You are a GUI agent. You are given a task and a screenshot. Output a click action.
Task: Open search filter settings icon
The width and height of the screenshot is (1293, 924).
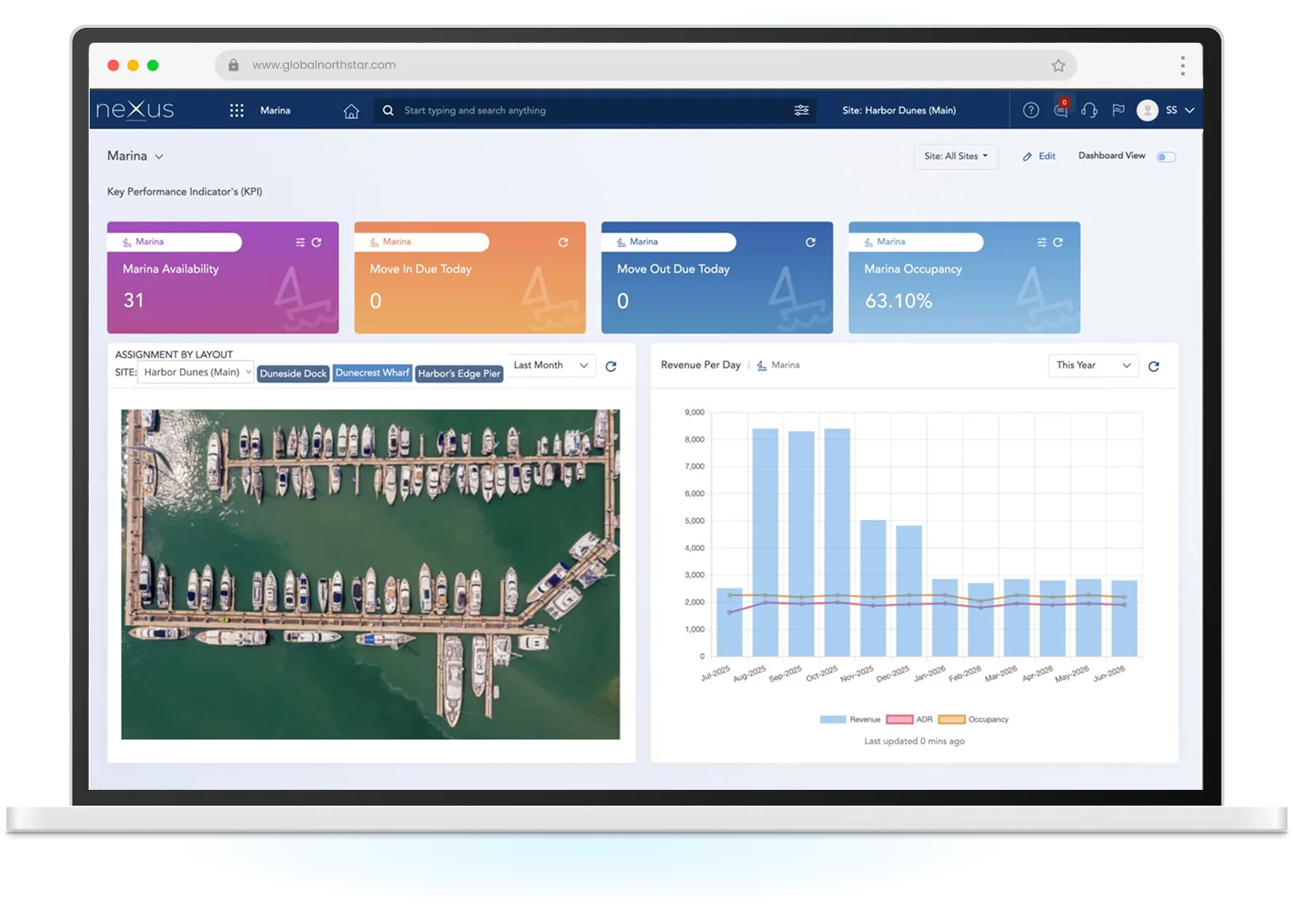[802, 110]
